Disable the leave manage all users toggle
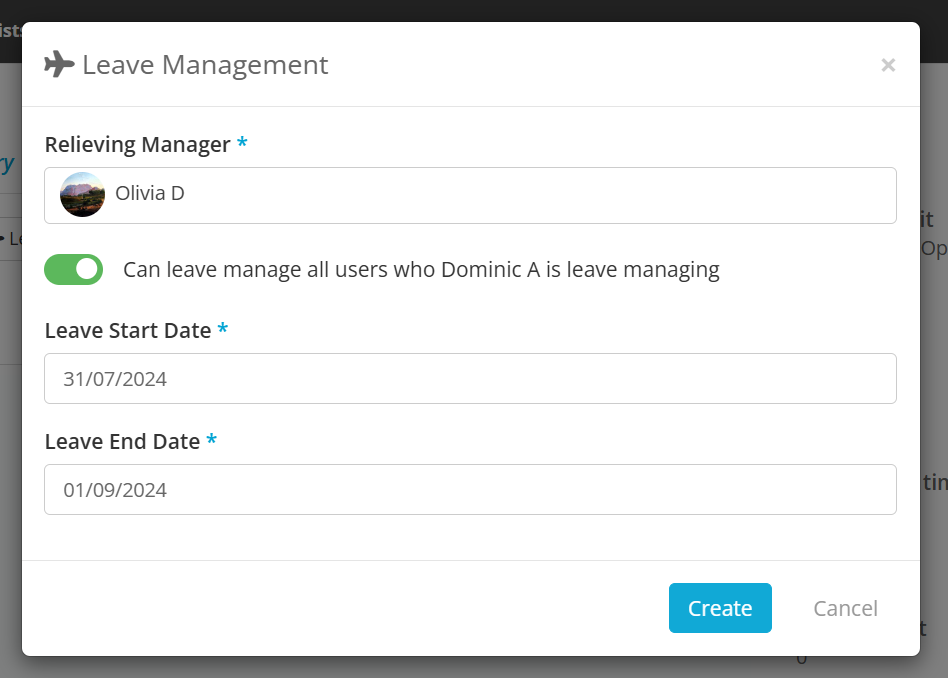 (x=73, y=269)
